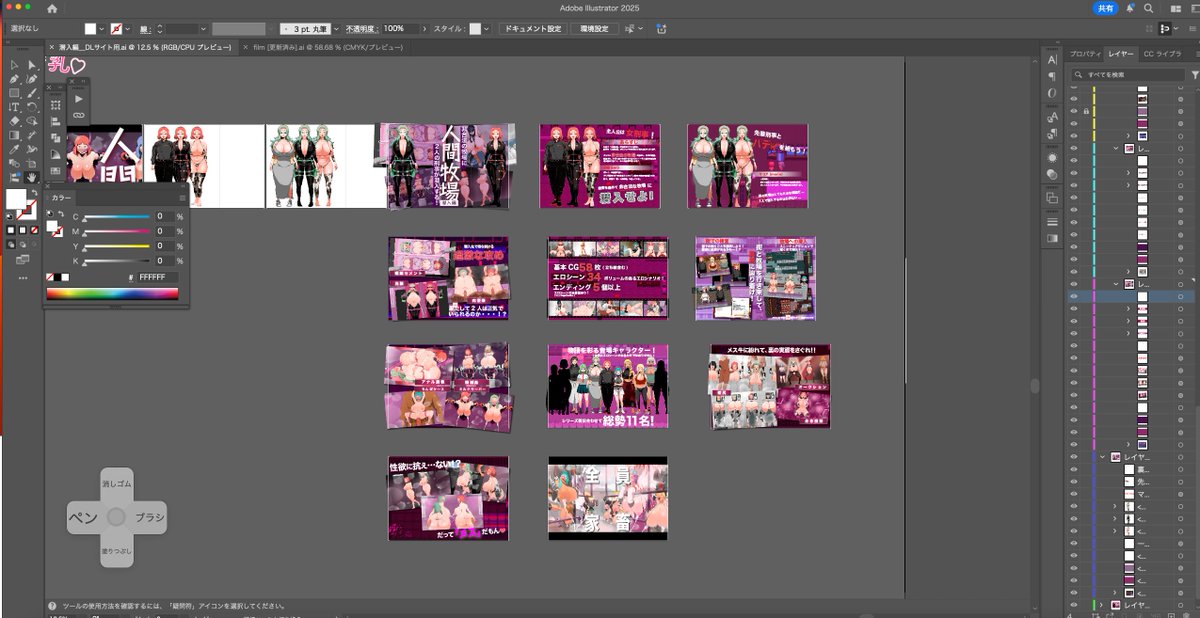Toggle visibility of the 'マ...' sublayer
This screenshot has width=1200, height=618.
pos(1073,494)
